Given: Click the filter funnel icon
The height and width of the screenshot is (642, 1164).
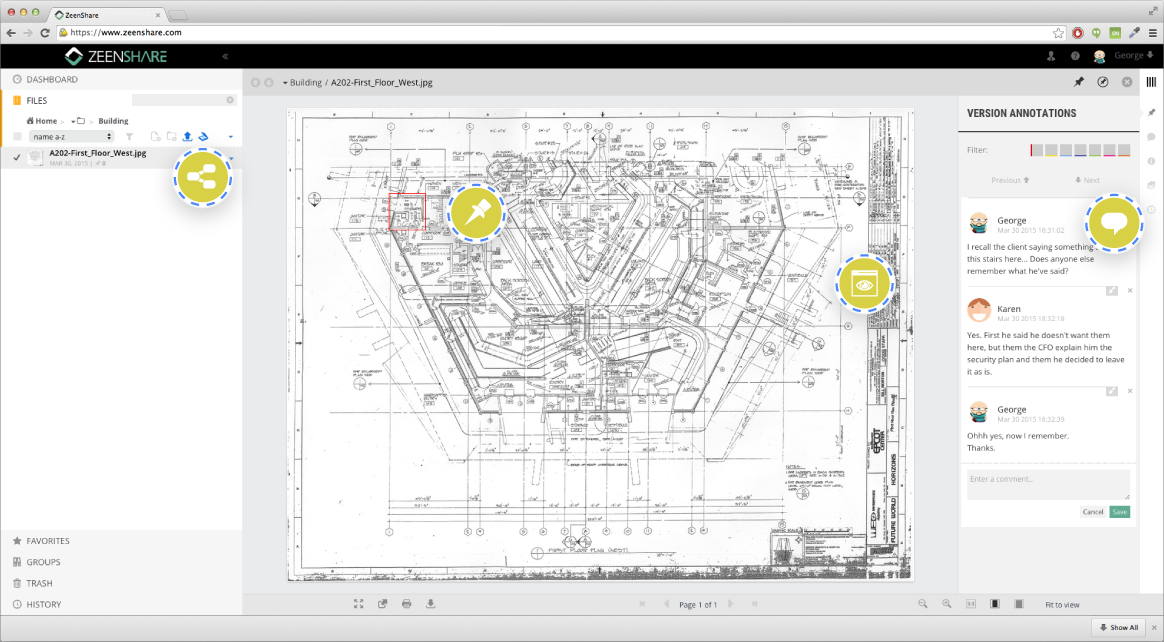Looking at the screenshot, I should coord(129,137).
